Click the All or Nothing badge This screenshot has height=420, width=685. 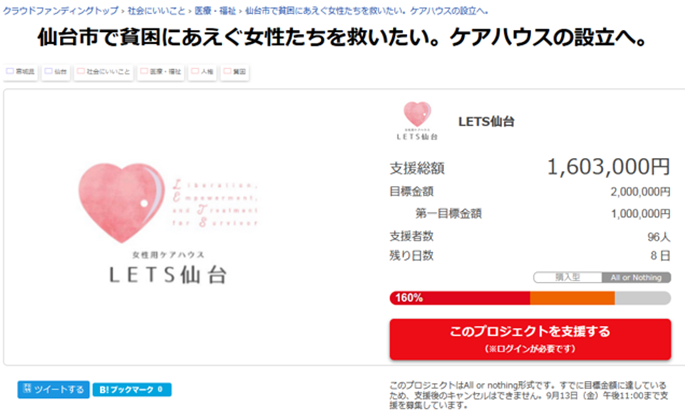tap(636, 277)
